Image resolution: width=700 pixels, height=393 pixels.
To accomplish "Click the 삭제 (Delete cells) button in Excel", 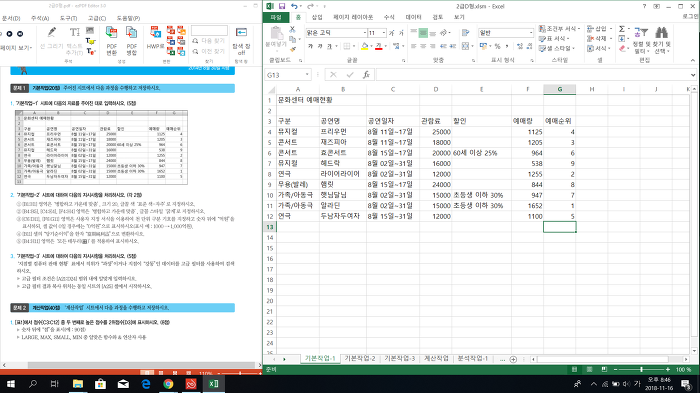I will point(599,38).
